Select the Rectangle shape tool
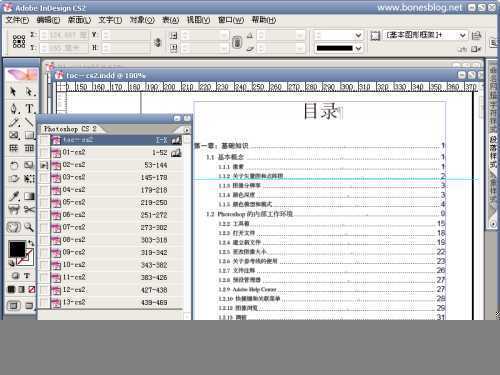Viewport: 500px width, 375px height. pos(29,135)
